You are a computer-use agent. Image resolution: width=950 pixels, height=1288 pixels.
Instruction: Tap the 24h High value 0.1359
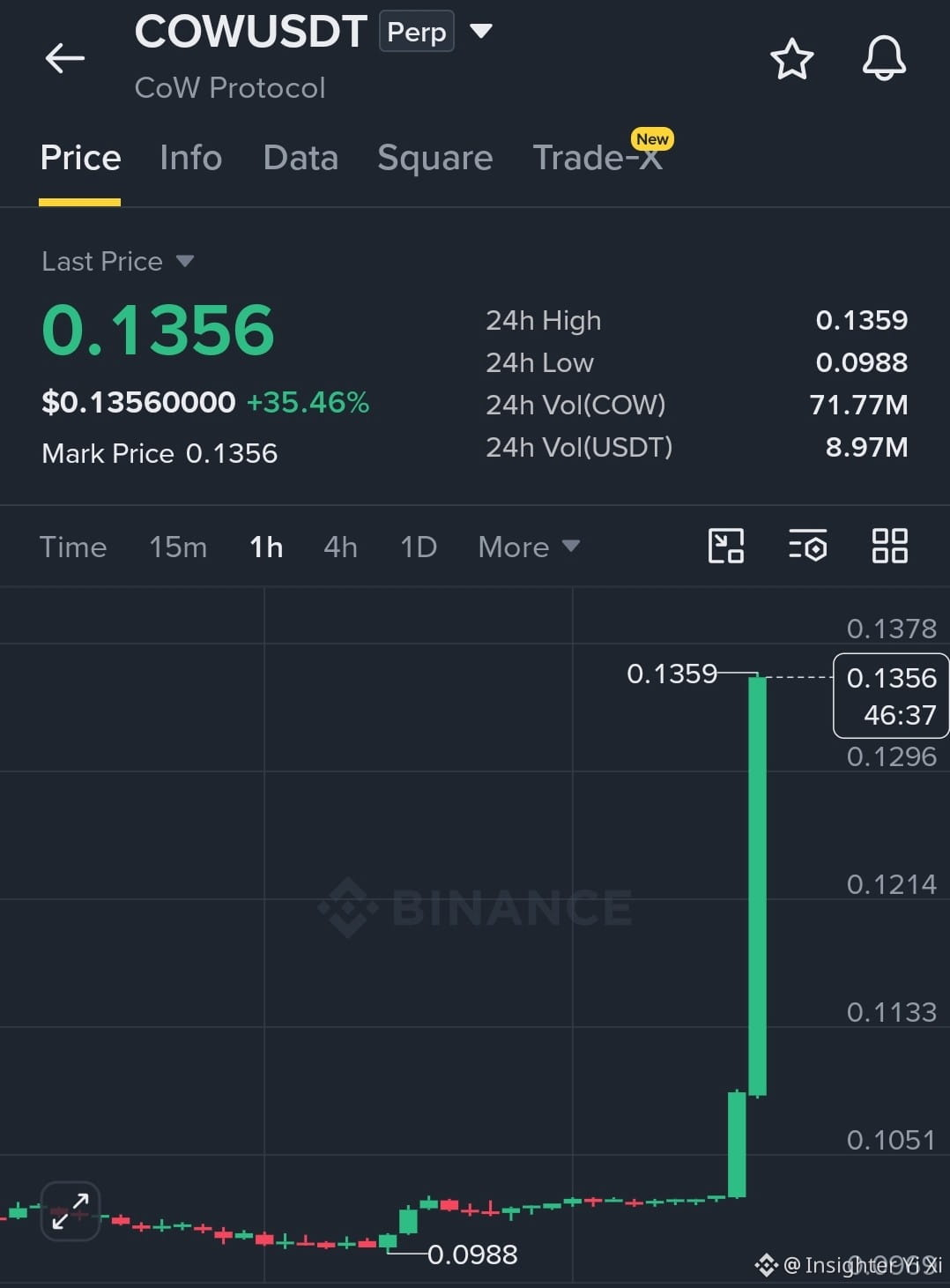[x=862, y=320]
